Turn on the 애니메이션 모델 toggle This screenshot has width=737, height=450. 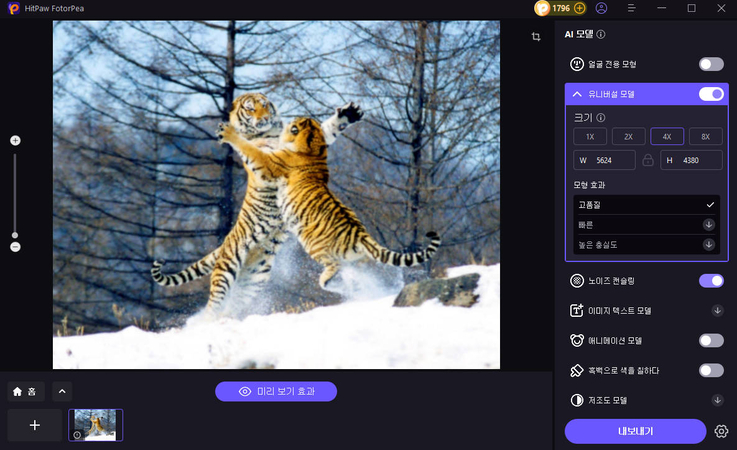pos(711,340)
